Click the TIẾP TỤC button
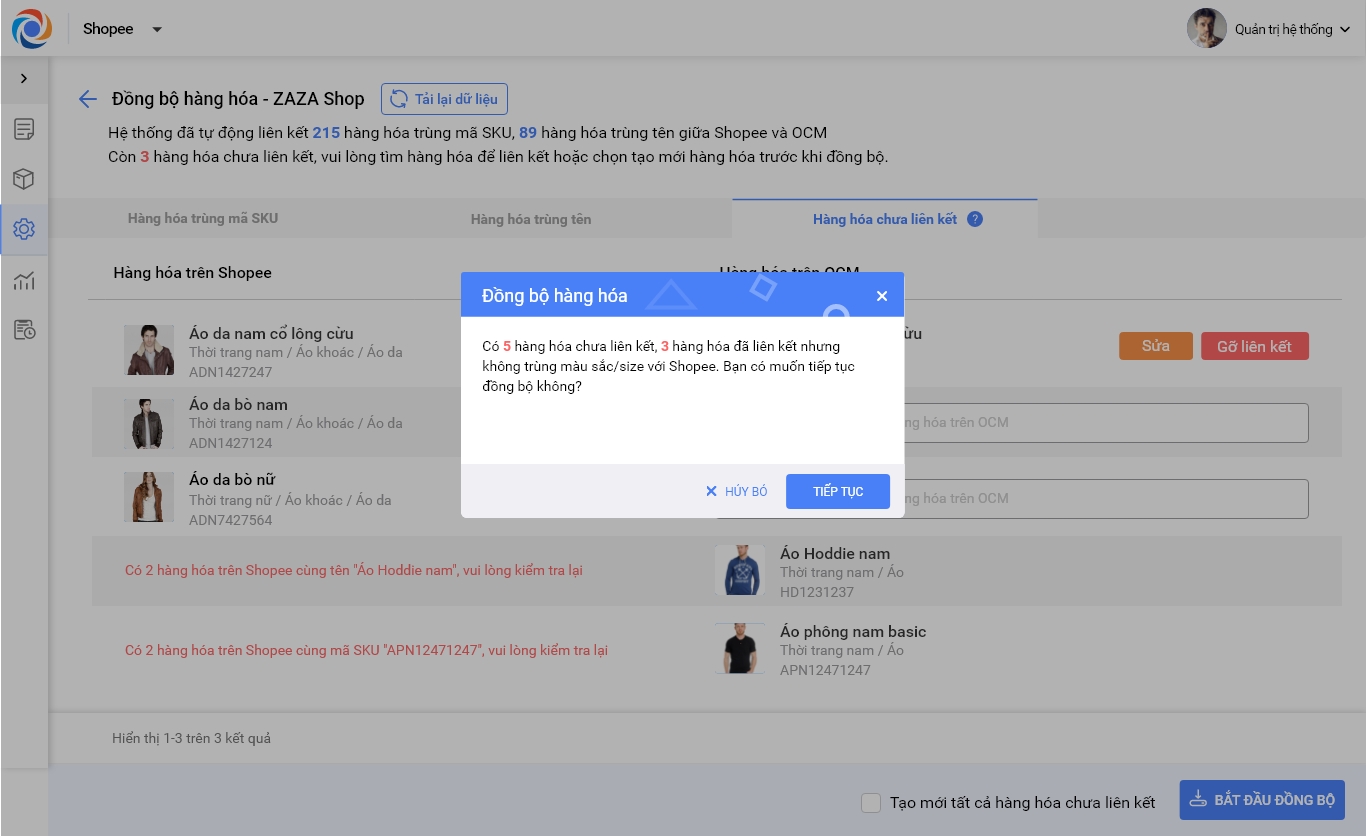This screenshot has height=836, width=1366. [x=837, y=491]
